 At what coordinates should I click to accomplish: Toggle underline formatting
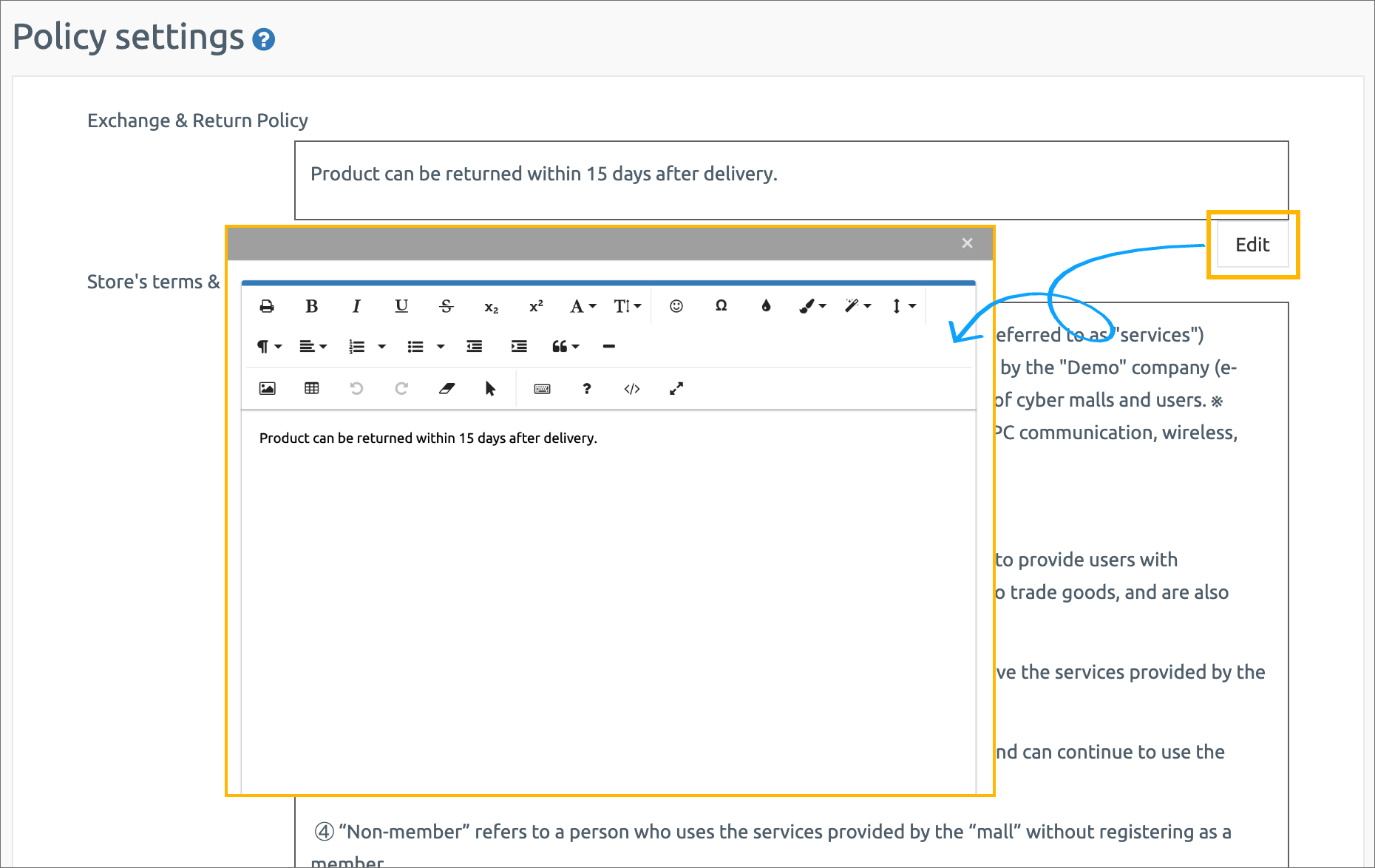tap(401, 306)
